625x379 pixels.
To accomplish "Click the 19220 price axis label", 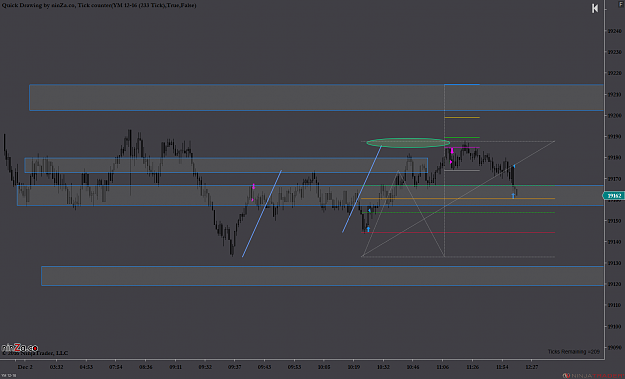I will pyautogui.click(x=614, y=73).
